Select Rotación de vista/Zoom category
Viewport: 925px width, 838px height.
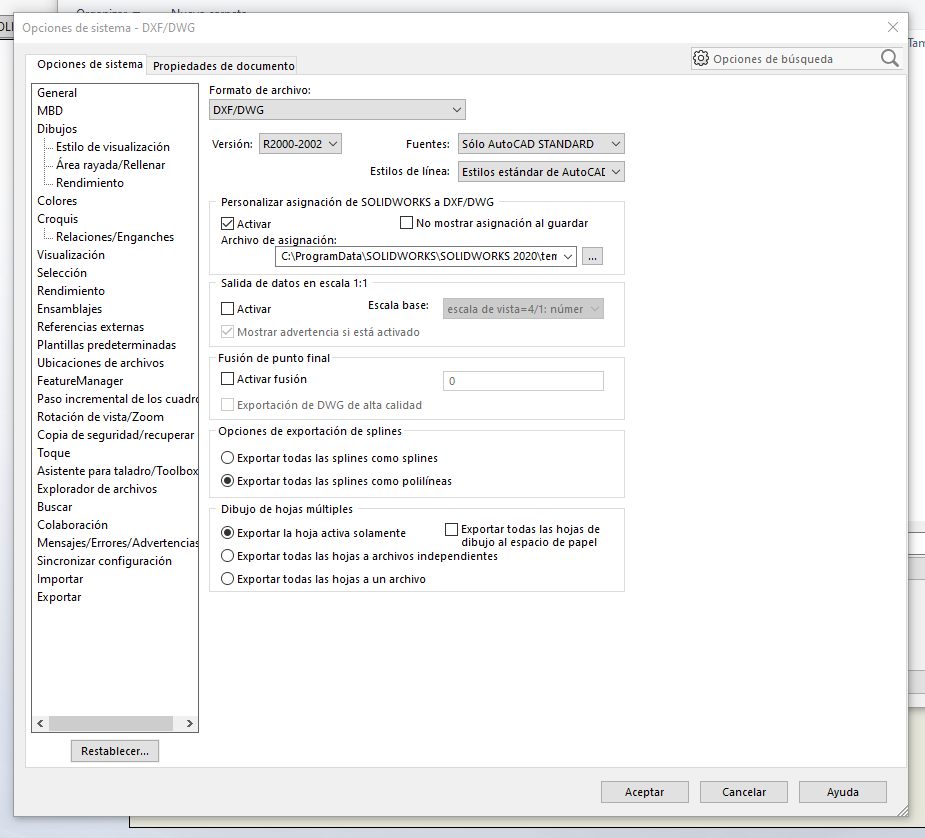coord(100,417)
